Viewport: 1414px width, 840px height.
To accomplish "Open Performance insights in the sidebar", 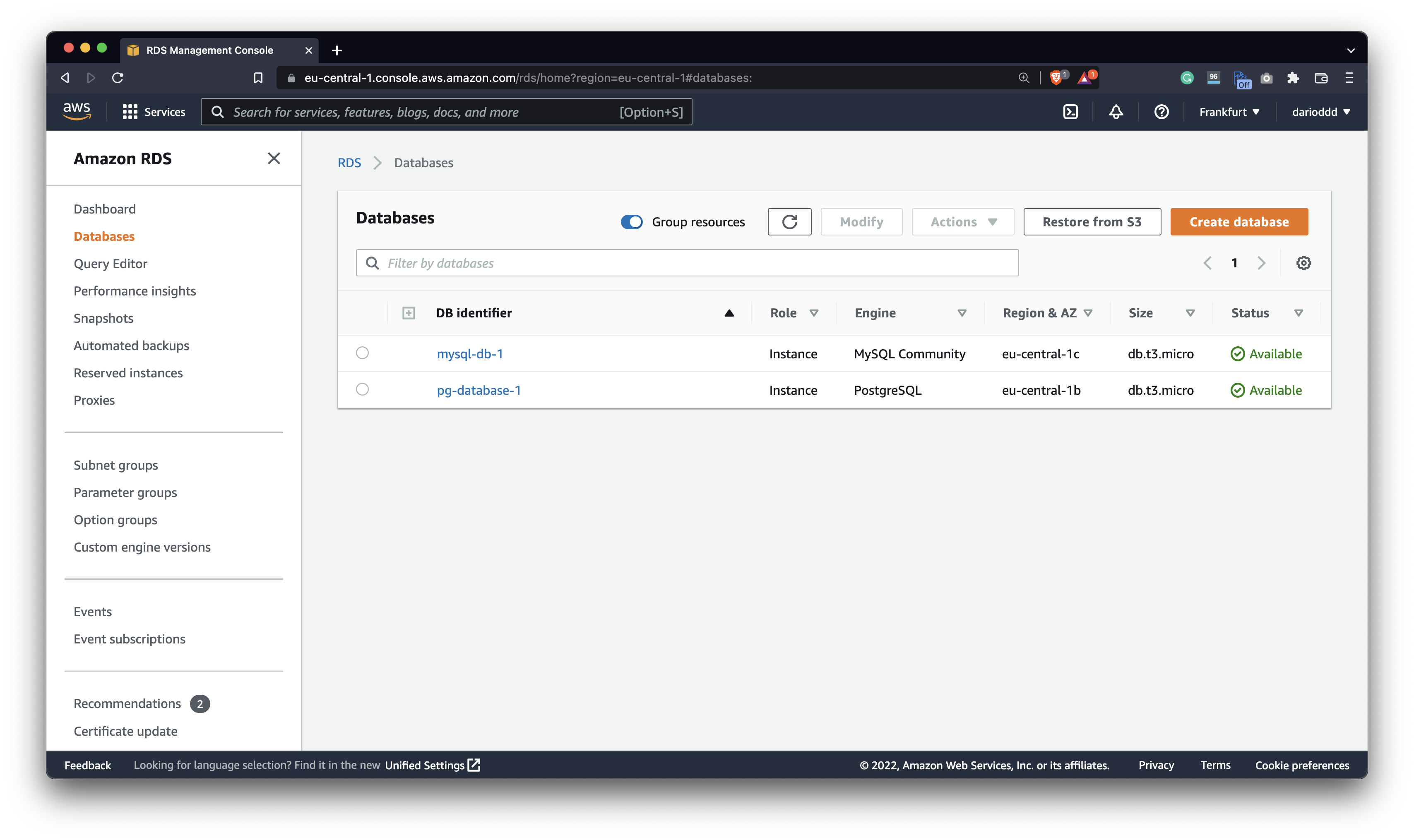I will point(135,291).
